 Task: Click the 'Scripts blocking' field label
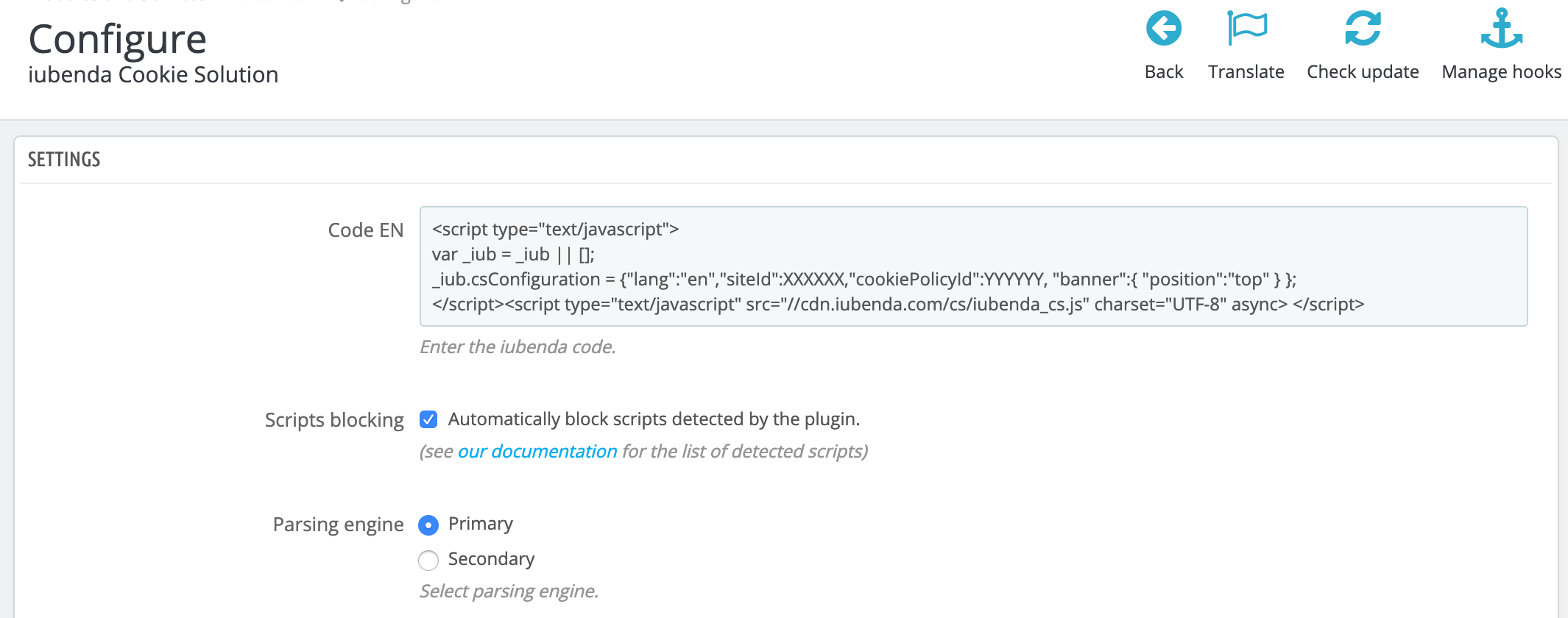point(334,420)
